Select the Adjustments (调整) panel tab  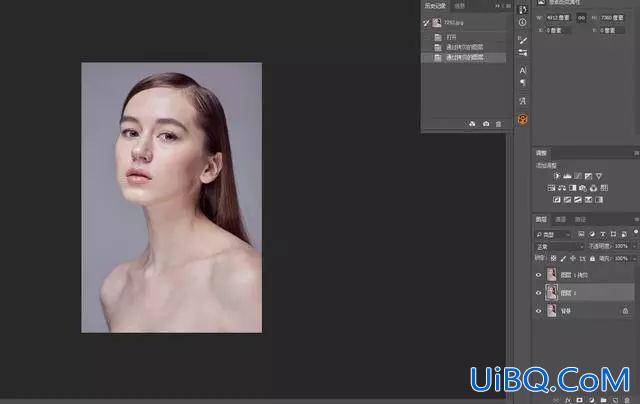point(541,153)
